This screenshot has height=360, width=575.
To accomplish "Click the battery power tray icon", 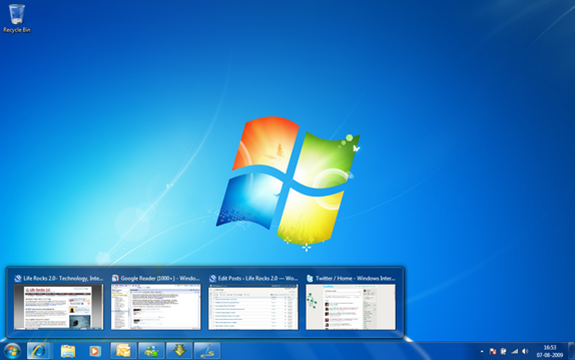I will click(x=503, y=351).
